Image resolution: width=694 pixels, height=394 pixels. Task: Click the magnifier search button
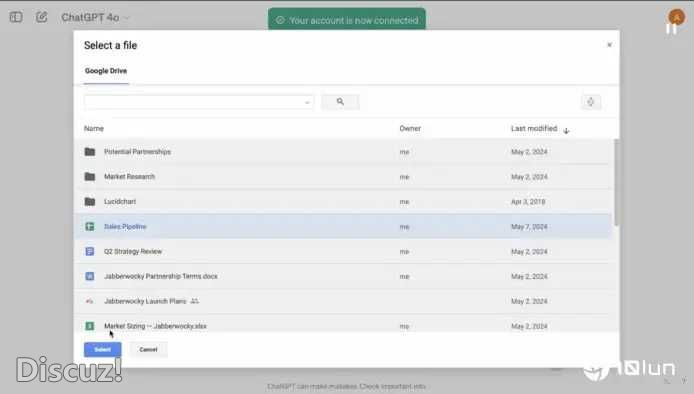tap(340, 102)
